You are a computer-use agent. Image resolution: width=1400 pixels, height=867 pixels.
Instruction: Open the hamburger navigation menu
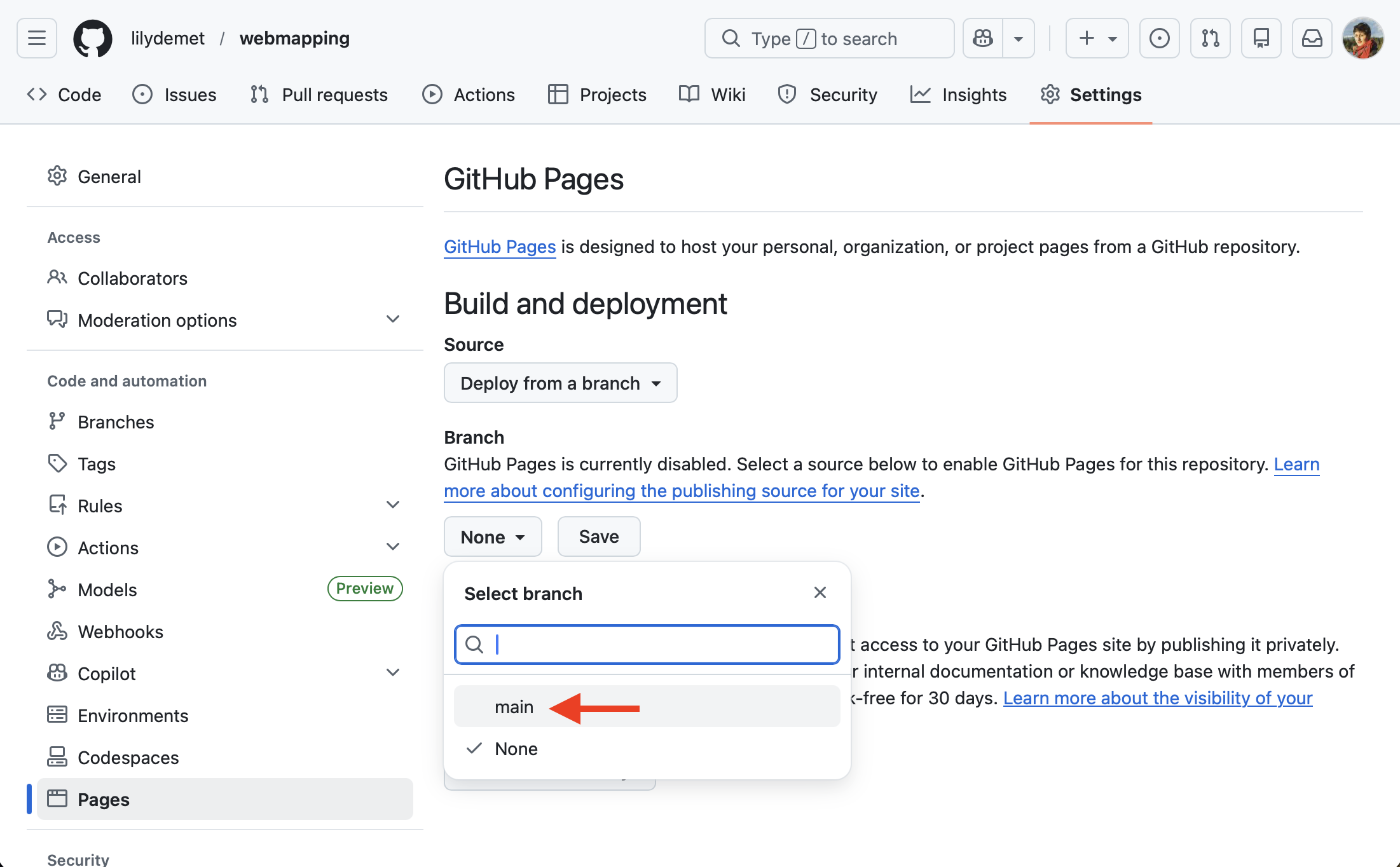(37, 38)
